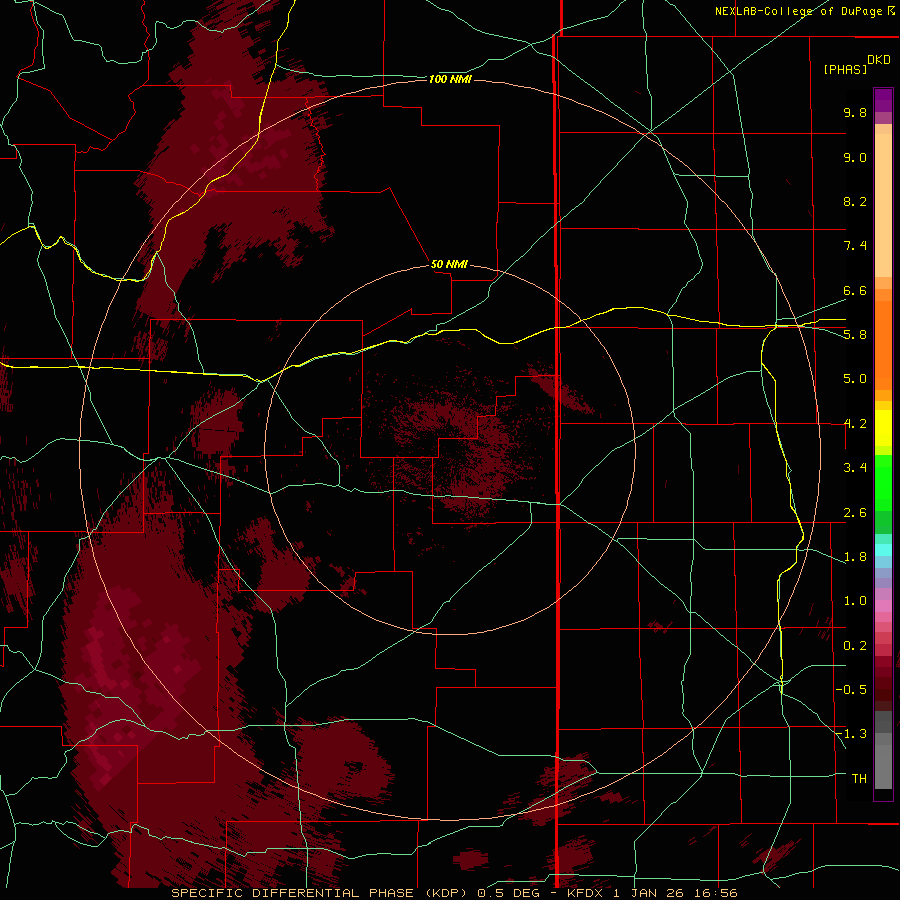Click the 9.8 value on the color scale
Viewport: 900px width, 900px height.
tap(855, 112)
